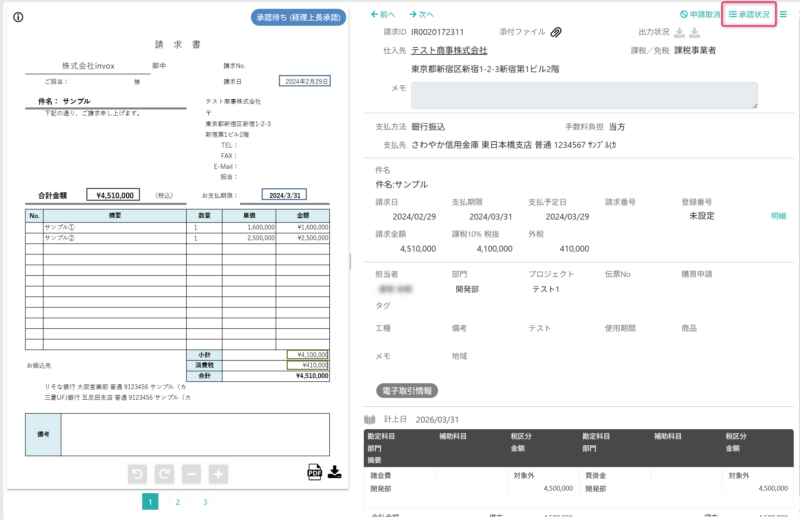Image resolution: width=800 pixels, height=520 pixels.
Task: Click the panel splitter handle between panes
Action: point(350,261)
